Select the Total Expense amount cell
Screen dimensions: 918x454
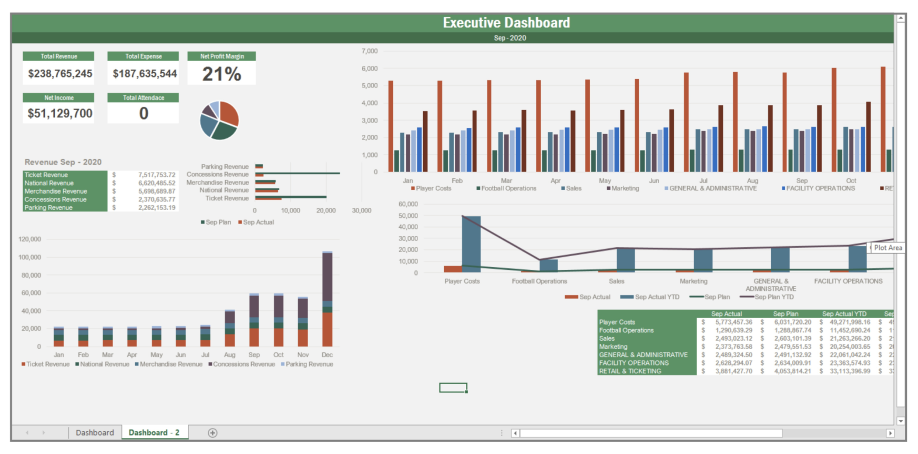144,73
